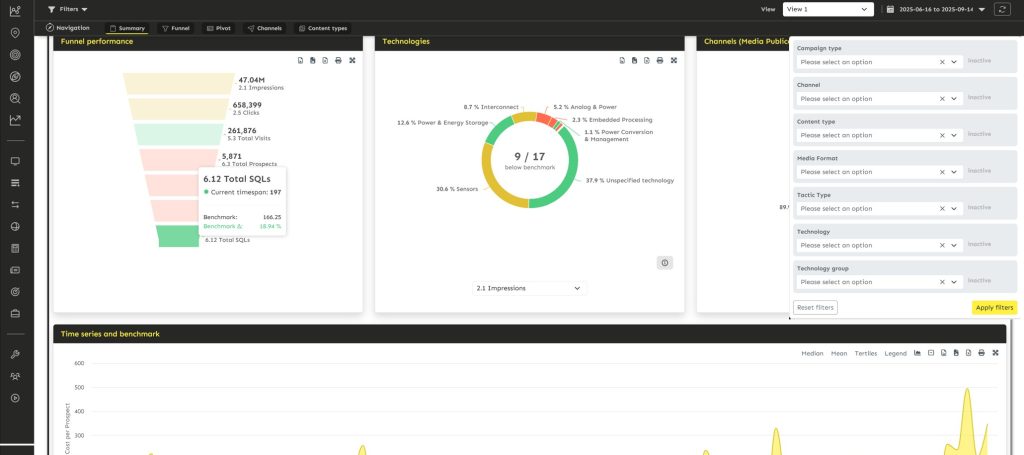Open the Tactic Type select box
The width and height of the screenshot is (1024, 455).
click(x=879, y=208)
